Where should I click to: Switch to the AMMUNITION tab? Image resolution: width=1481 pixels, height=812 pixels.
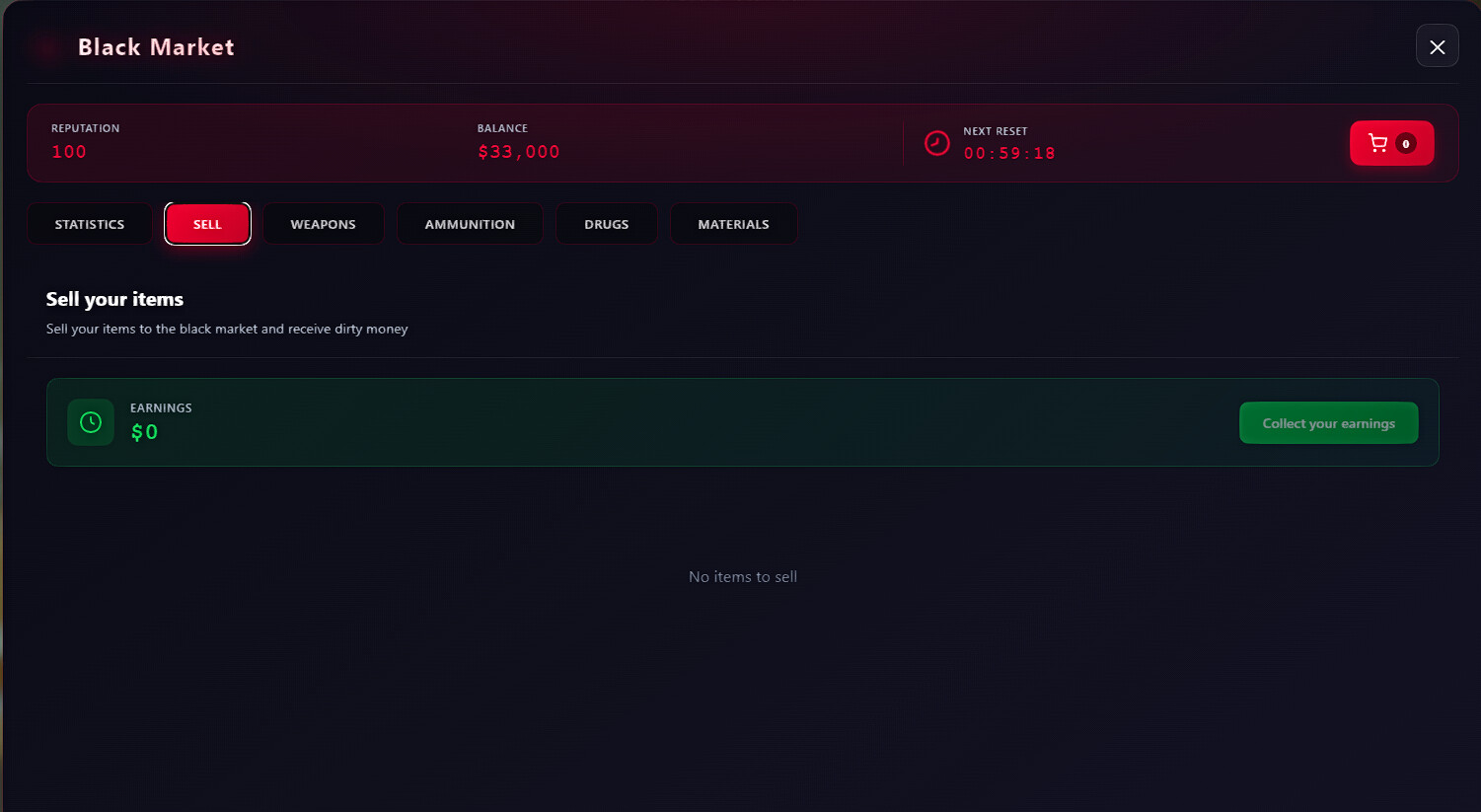pos(470,224)
